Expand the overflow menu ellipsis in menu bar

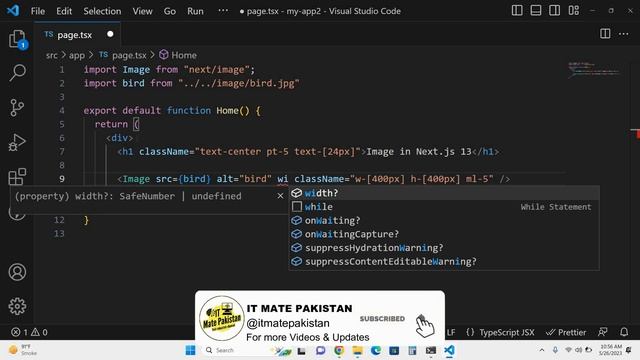(223, 11)
